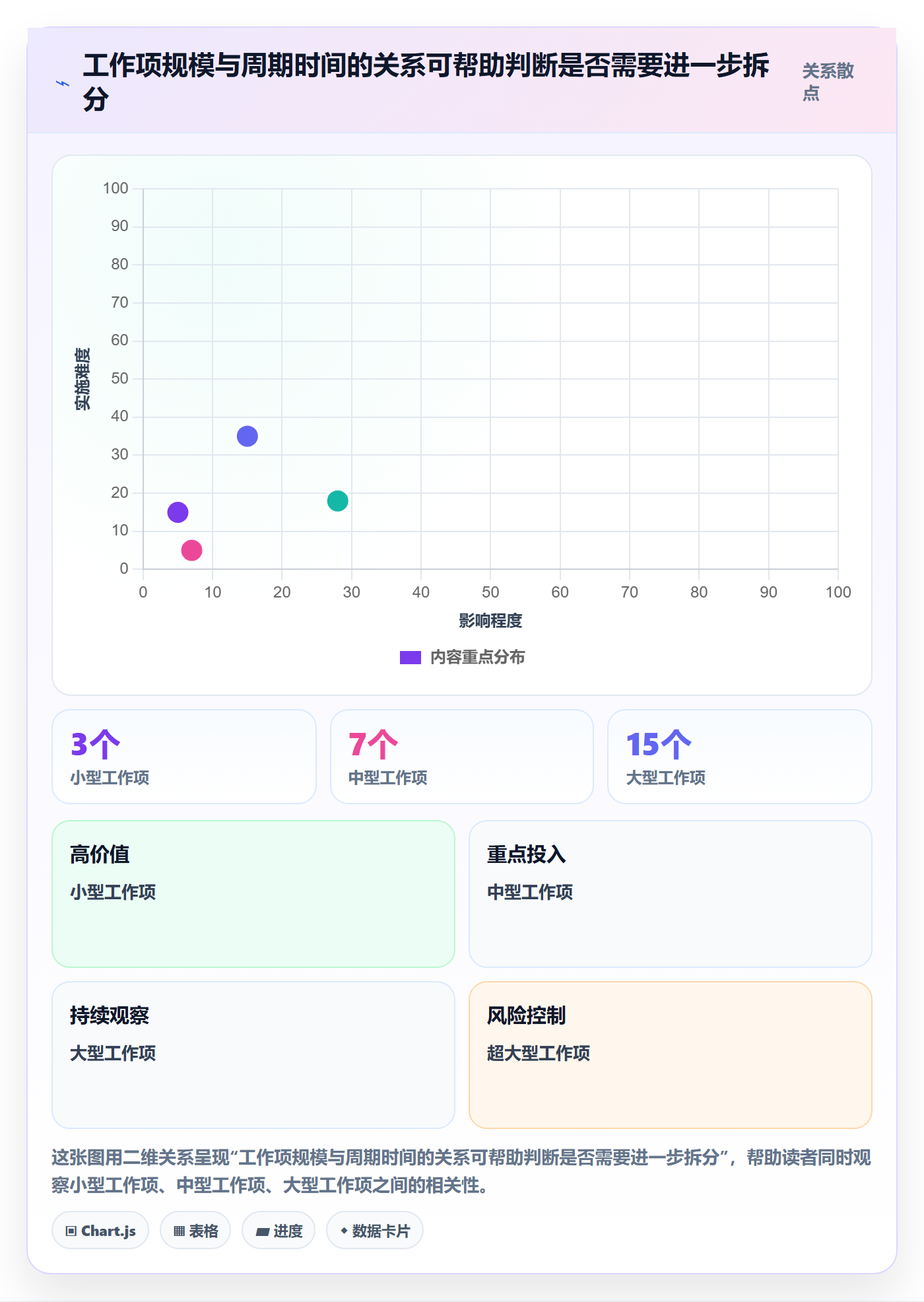Open the 风险控制 quadrant card

point(671,1055)
